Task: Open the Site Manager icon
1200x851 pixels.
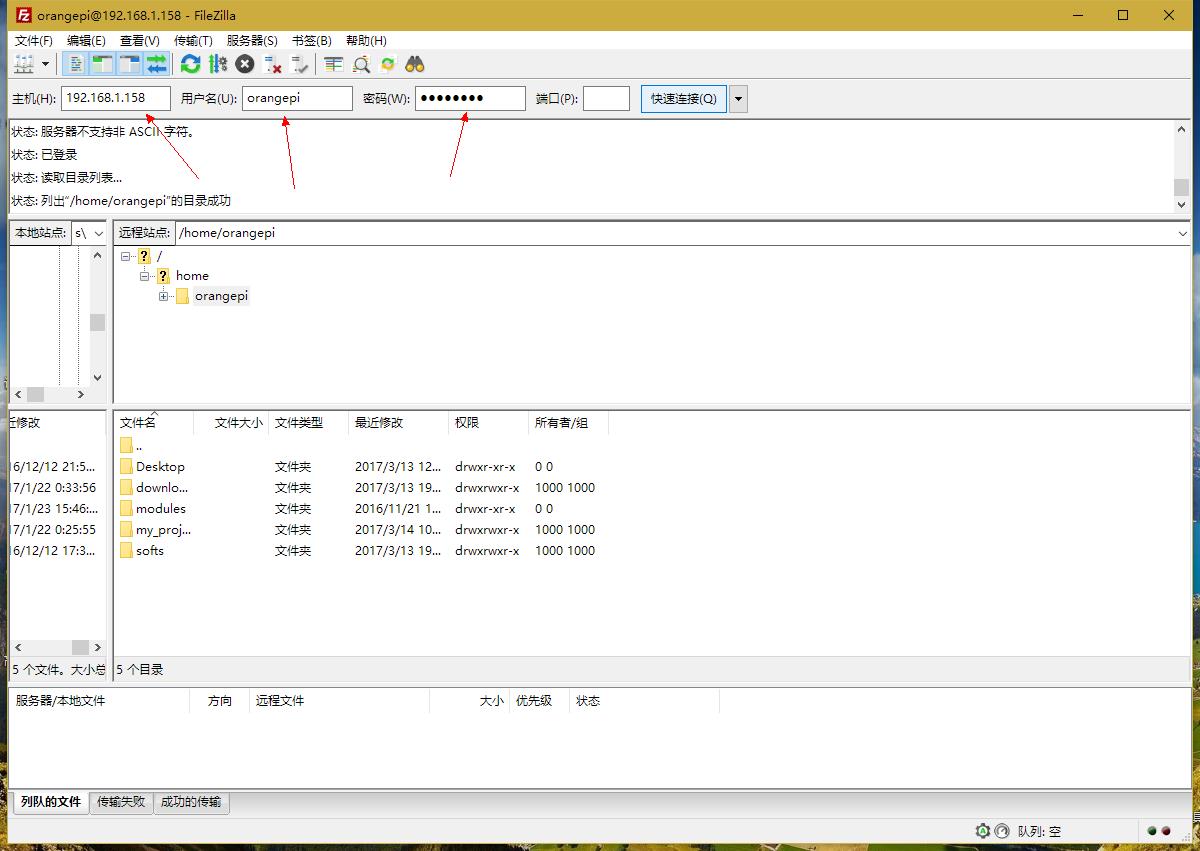Action: click(x=24, y=64)
